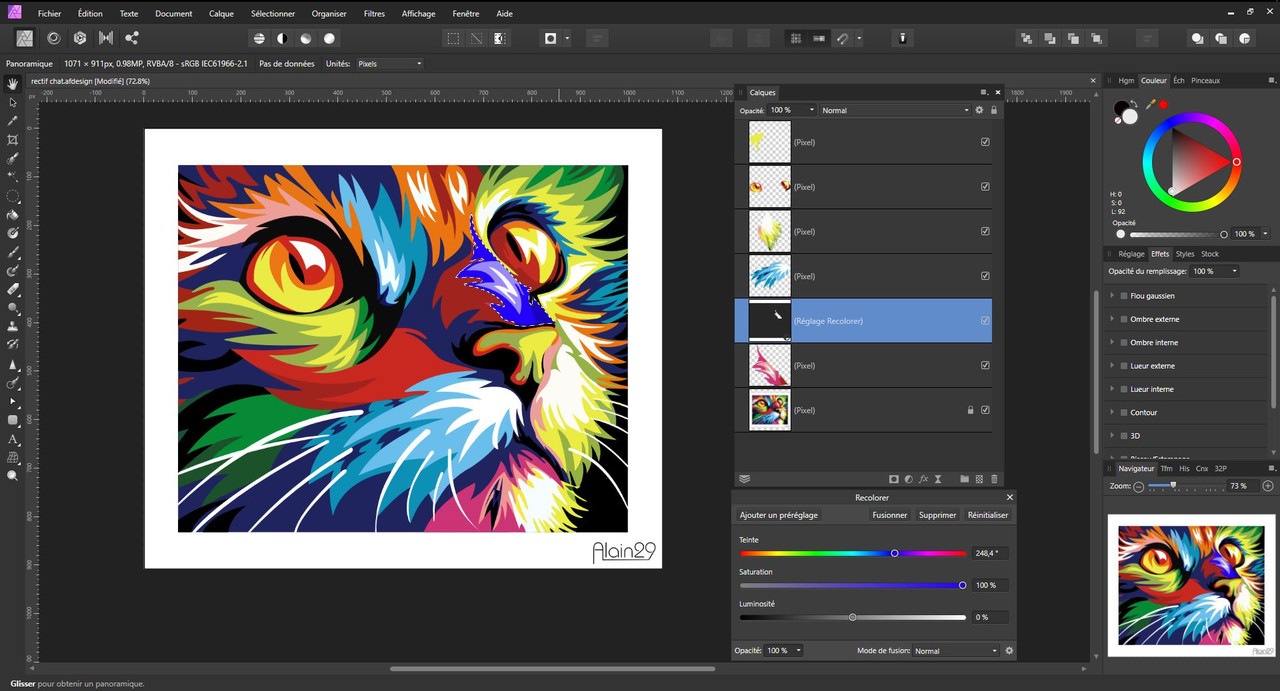Select the Clone stamp tool
The width and height of the screenshot is (1280, 691).
(x=13, y=326)
